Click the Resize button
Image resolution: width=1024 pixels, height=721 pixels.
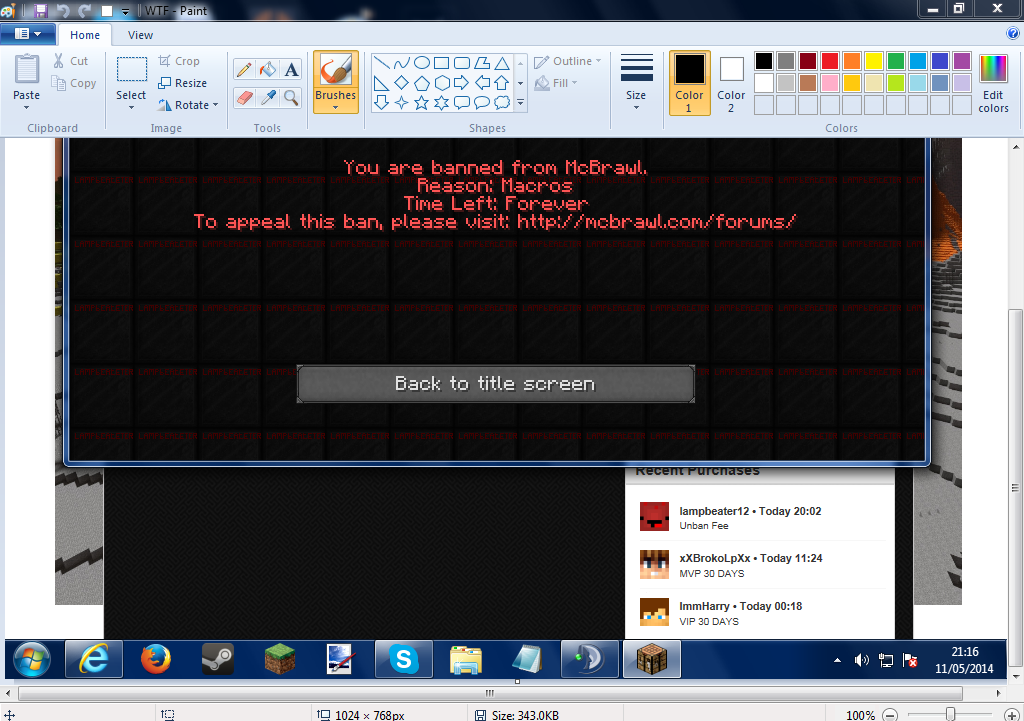coord(183,83)
